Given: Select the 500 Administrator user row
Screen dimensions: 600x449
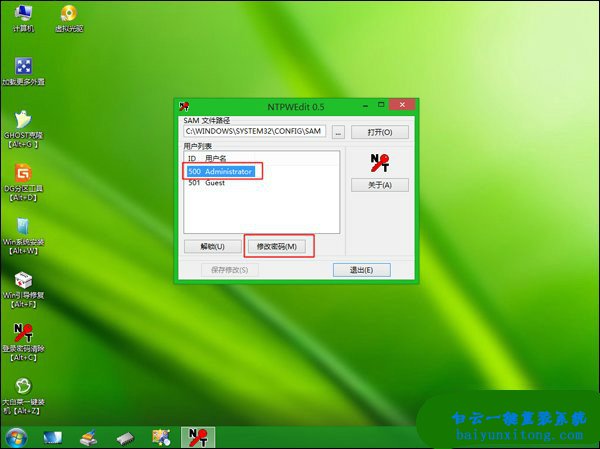Looking at the screenshot, I should pos(221,171).
